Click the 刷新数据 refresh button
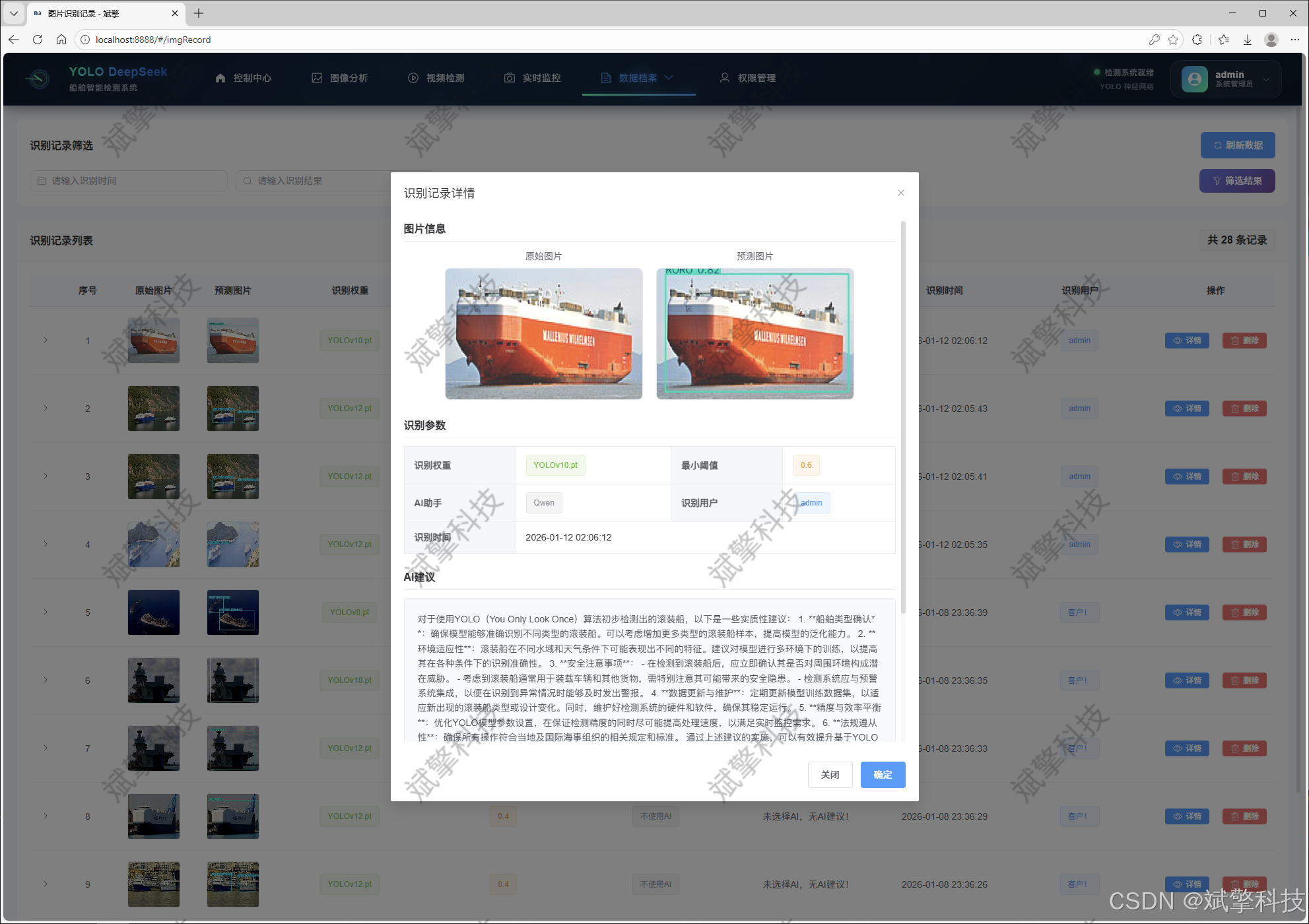 coord(1237,145)
